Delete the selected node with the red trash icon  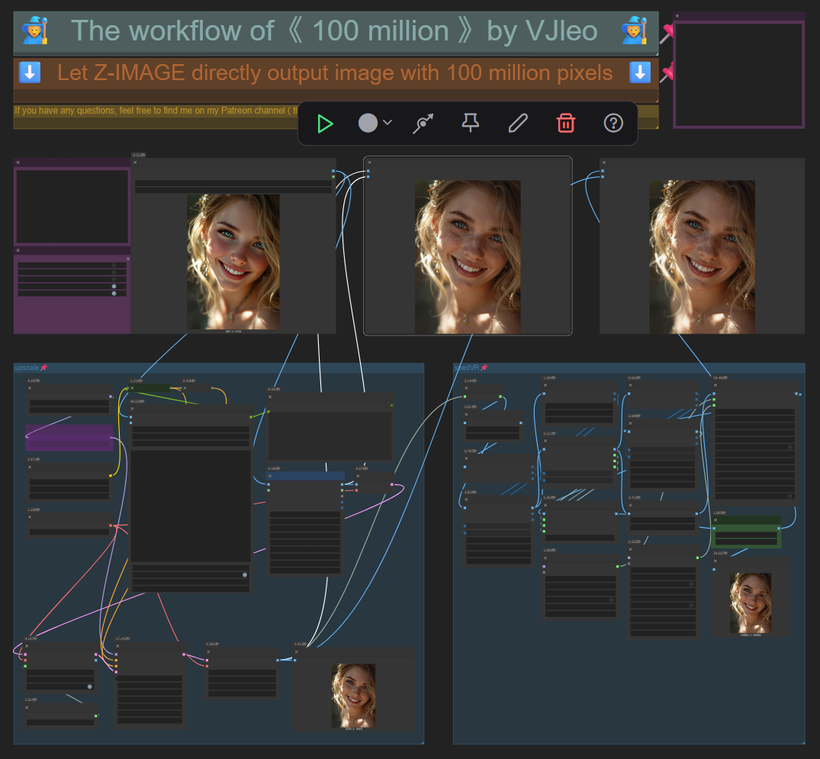coord(566,123)
